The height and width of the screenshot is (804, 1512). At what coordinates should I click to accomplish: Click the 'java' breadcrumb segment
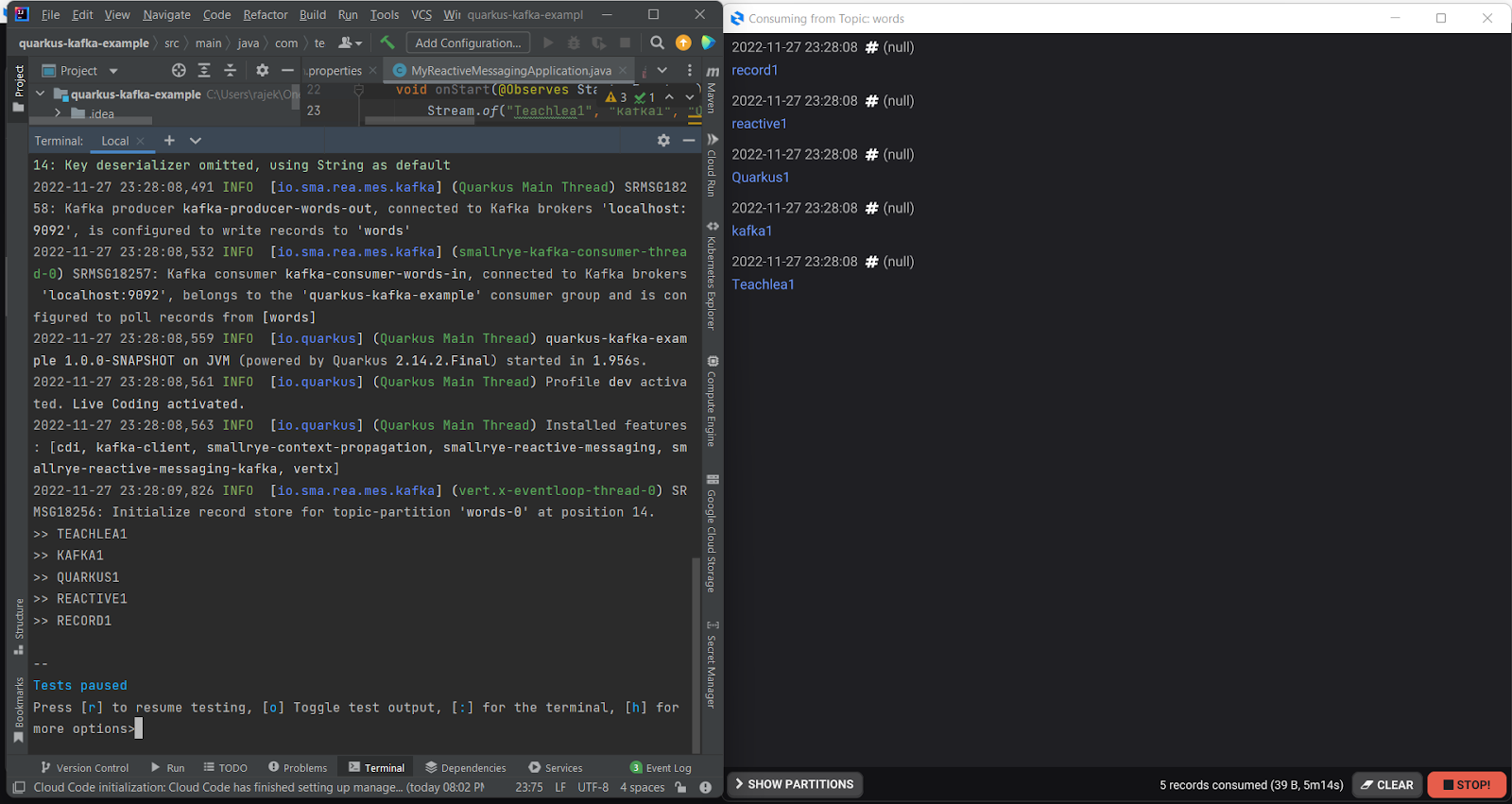(249, 43)
